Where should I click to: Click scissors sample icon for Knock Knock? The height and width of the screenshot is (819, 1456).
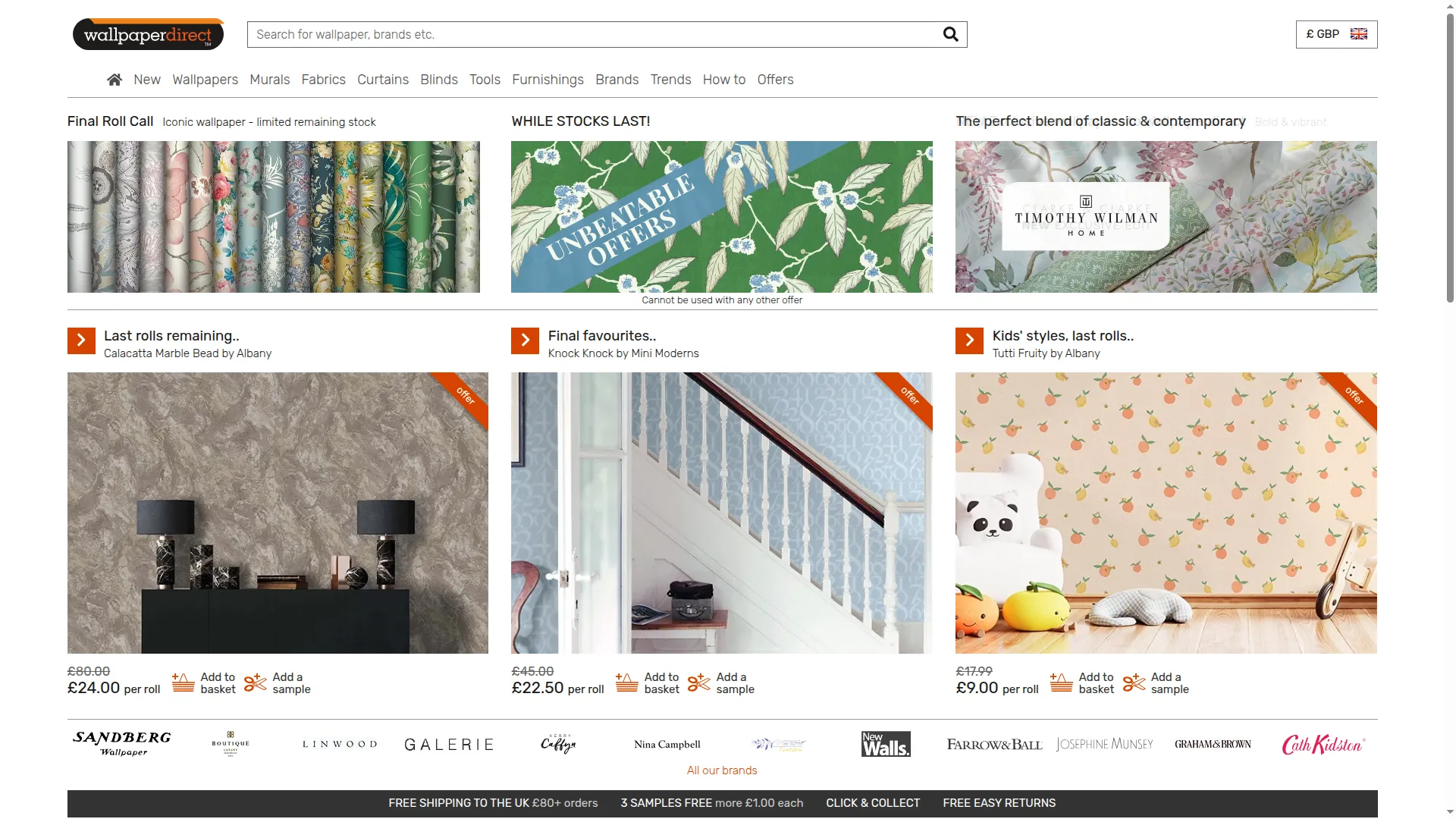[698, 682]
